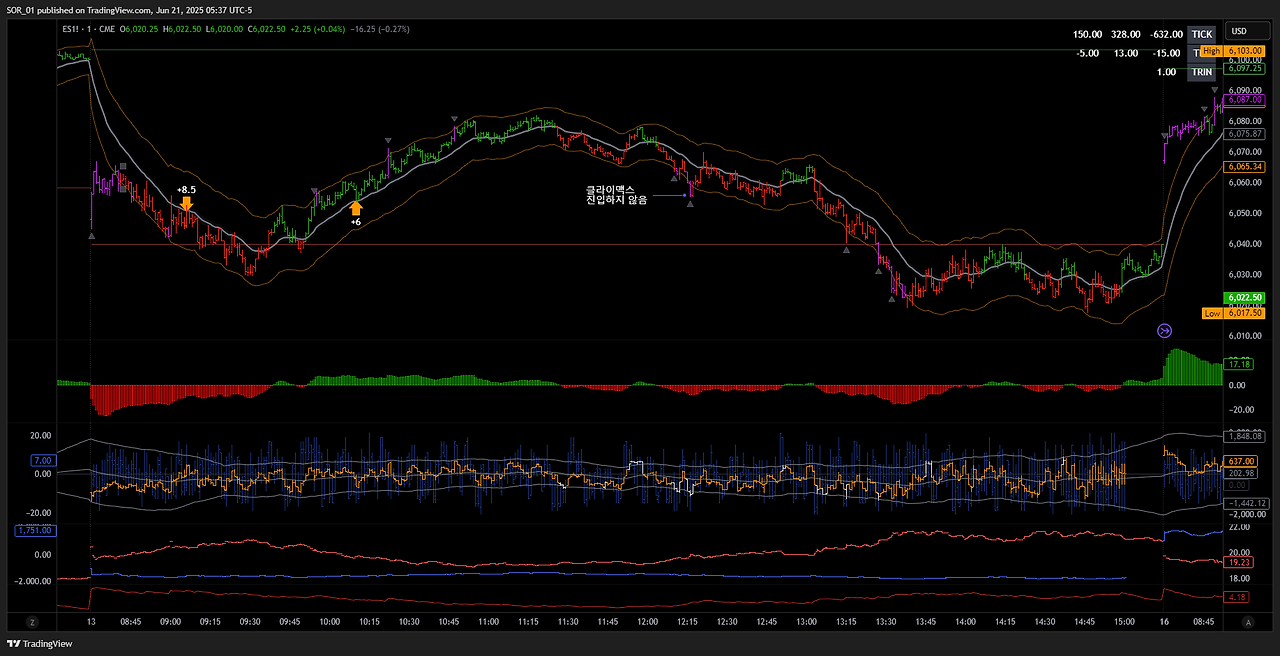Click the red label 4.18
This screenshot has width=1280, height=656.
coord(1238,598)
